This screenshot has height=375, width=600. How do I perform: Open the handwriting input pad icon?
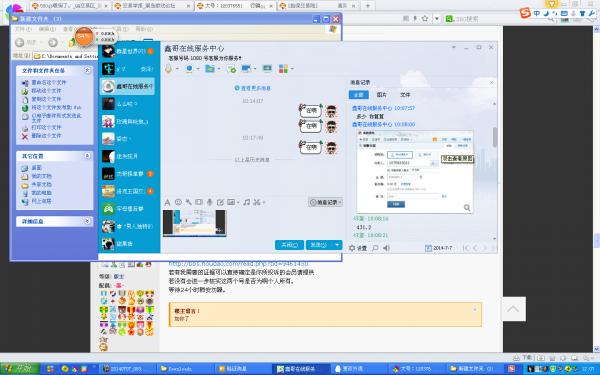[220, 202]
